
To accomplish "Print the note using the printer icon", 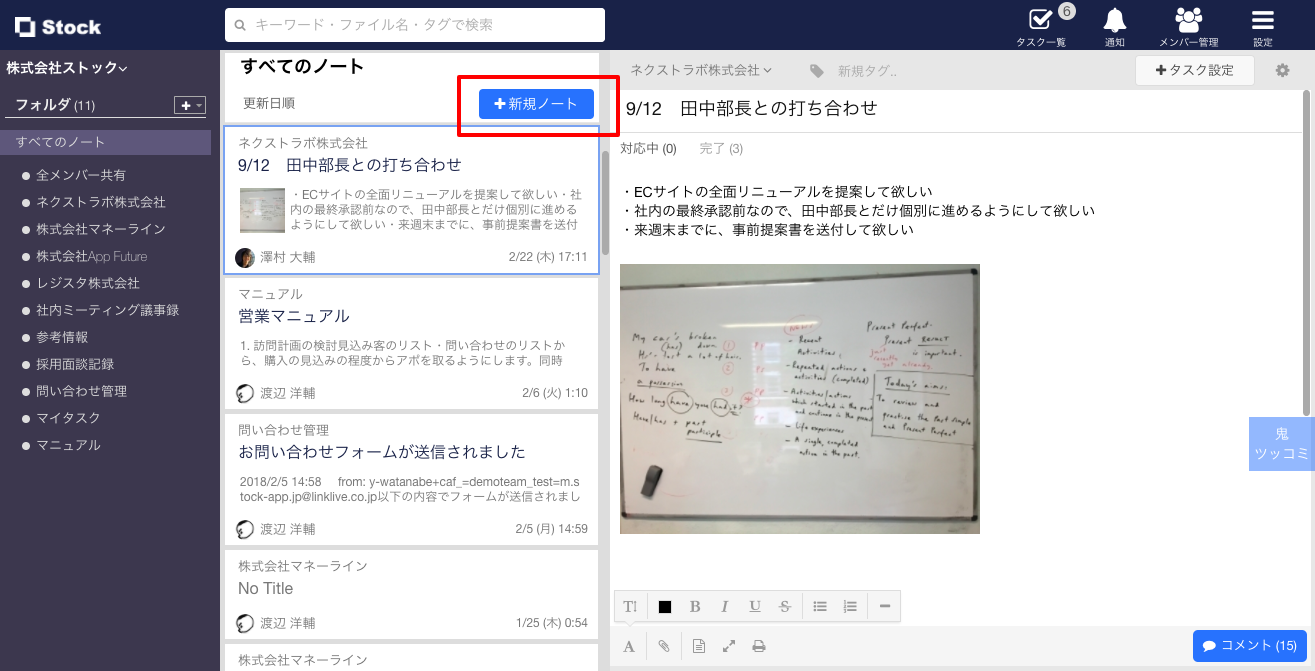I will point(759,645).
